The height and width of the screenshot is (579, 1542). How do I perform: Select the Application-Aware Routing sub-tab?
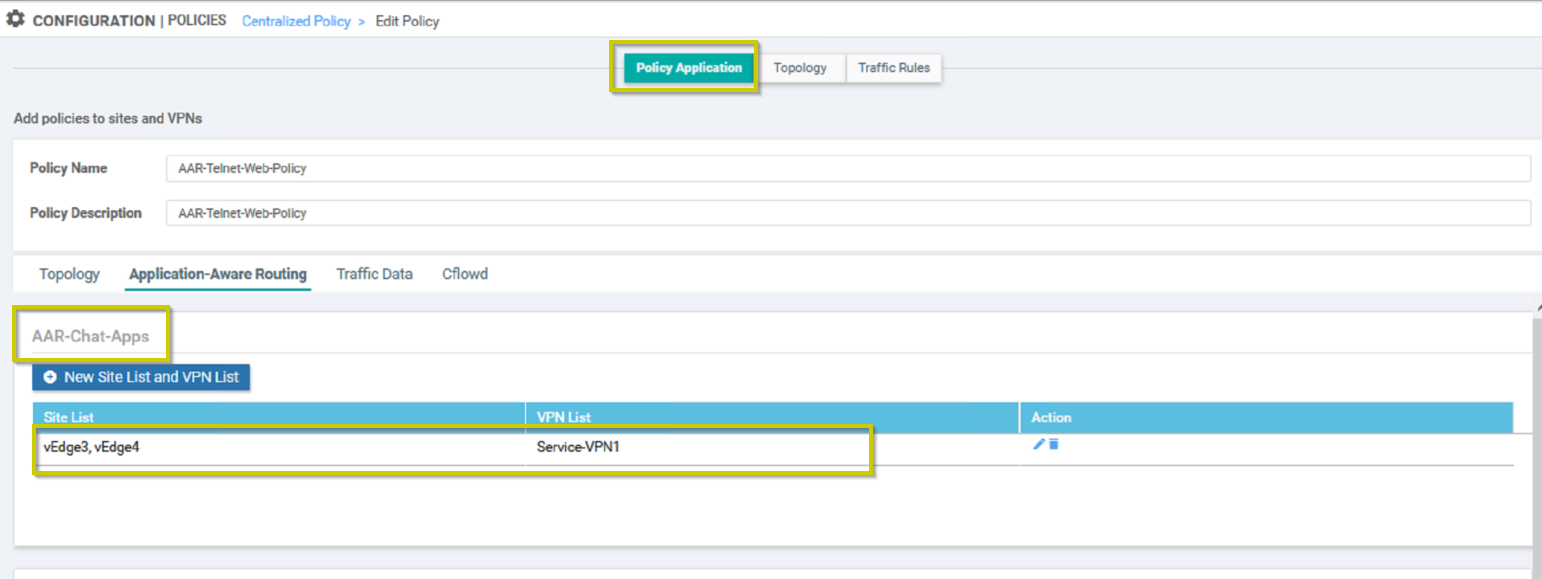pos(218,274)
